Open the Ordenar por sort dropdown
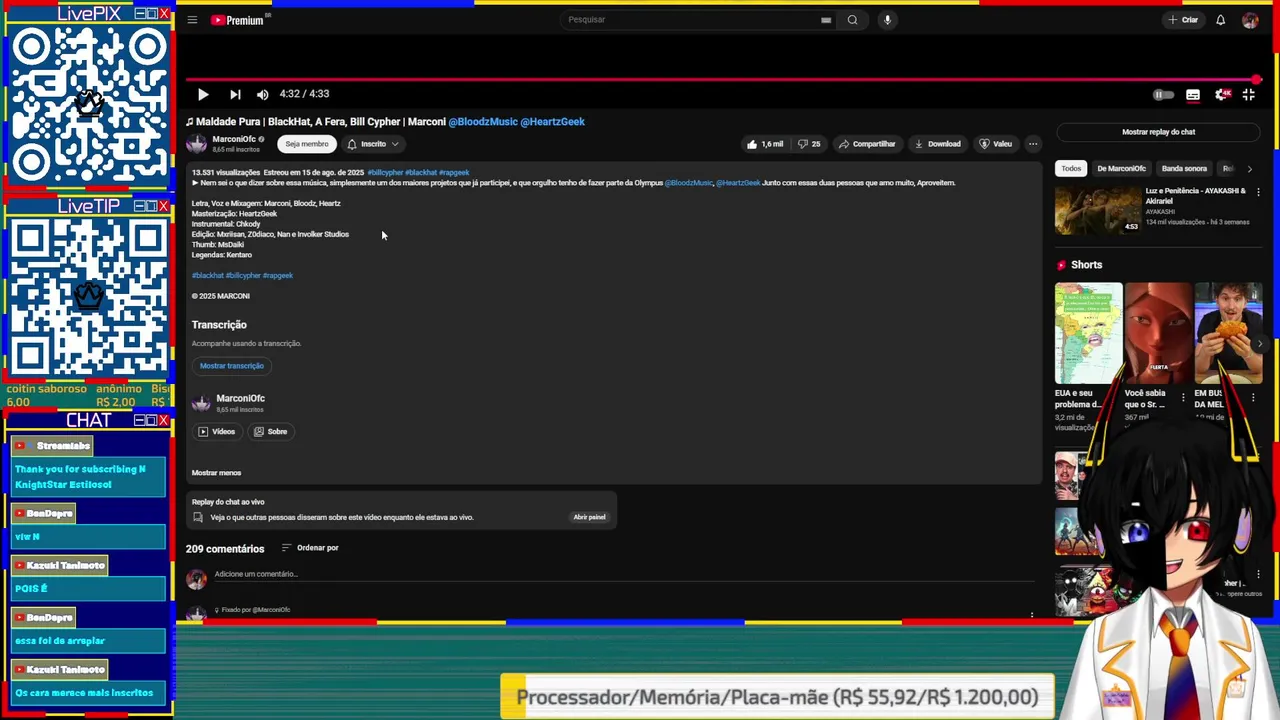This screenshot has height=720, width=1280. click(x=310, y=548)
